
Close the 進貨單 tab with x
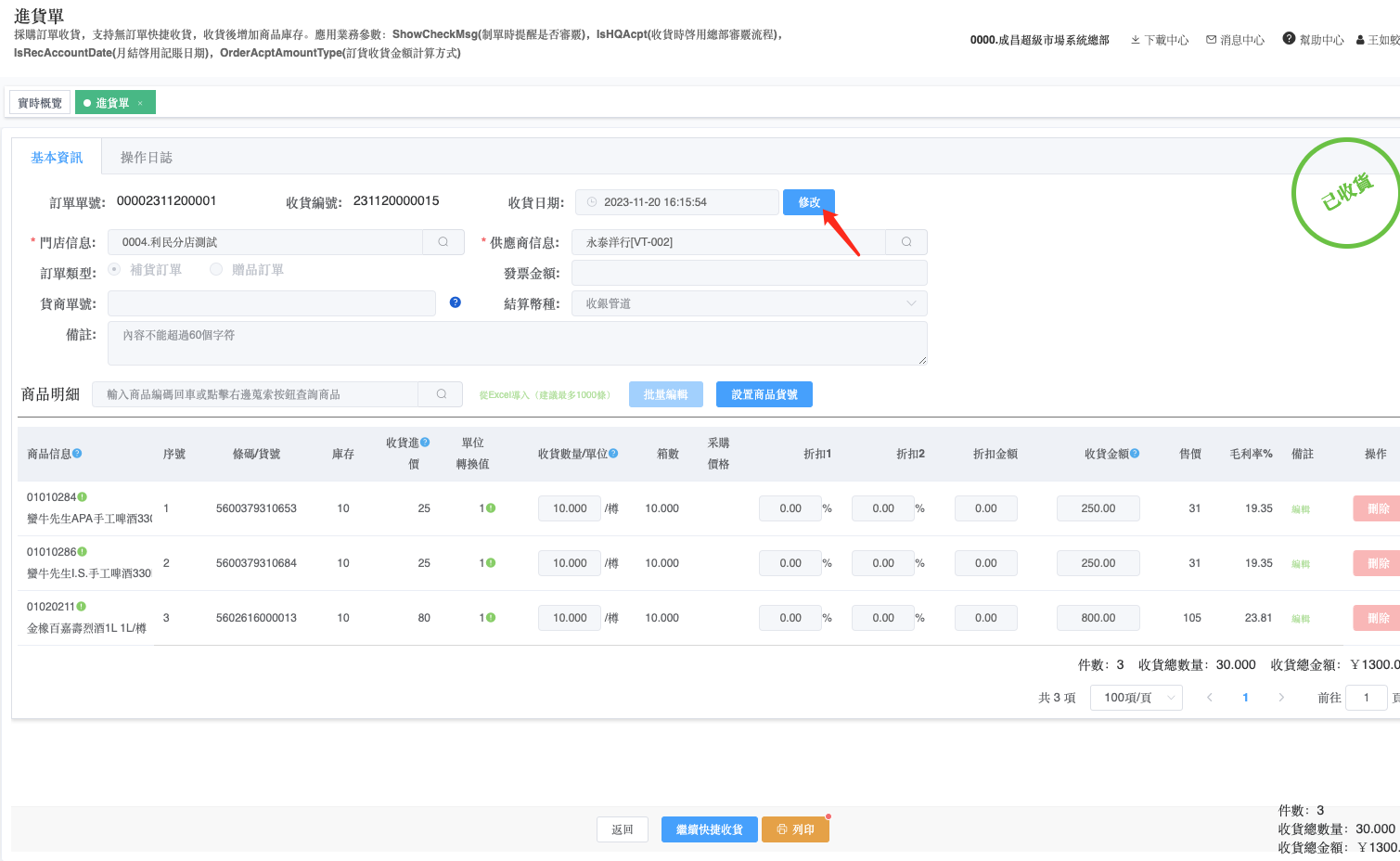[x=140, y=103]
